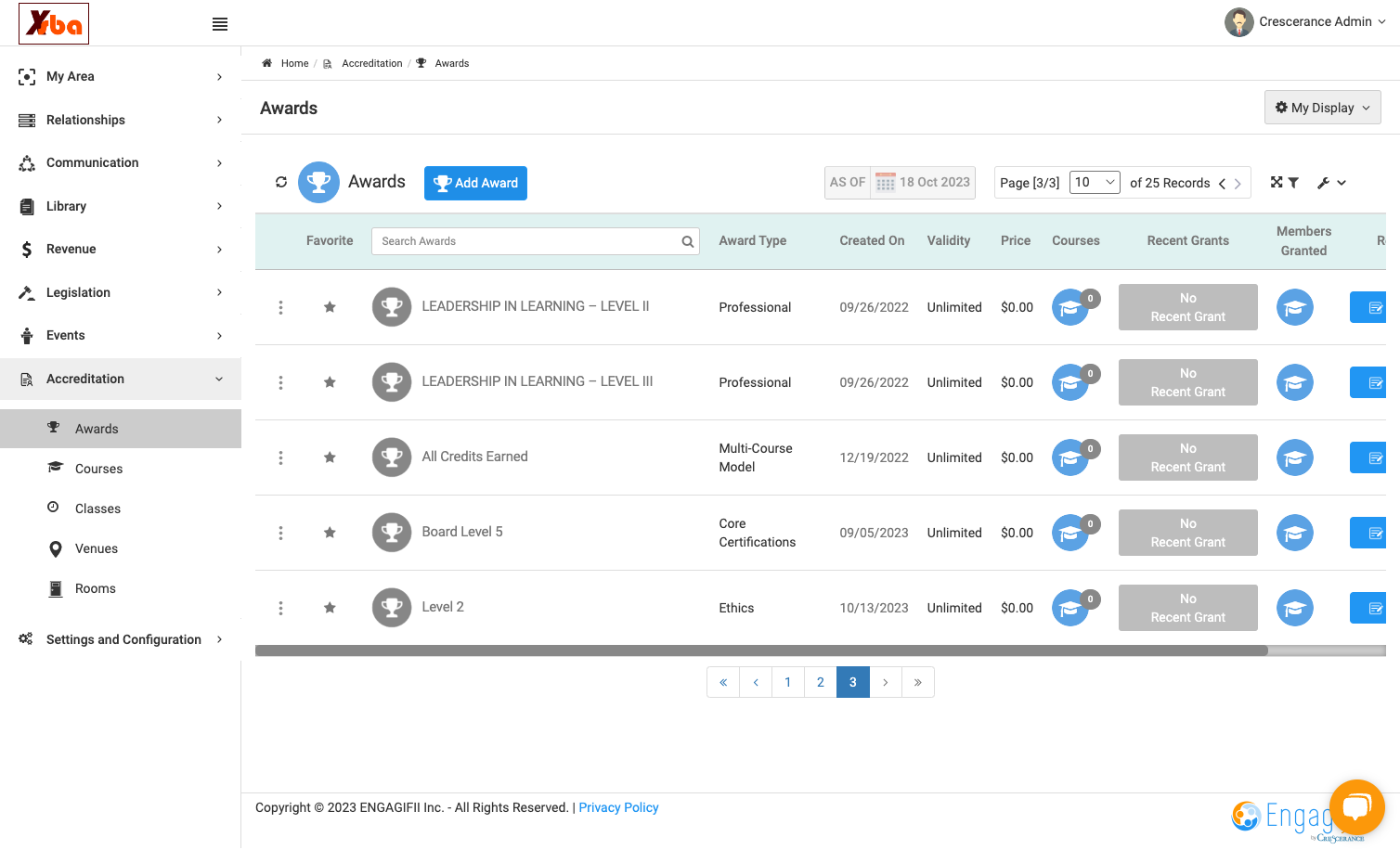Star the All Credits Earned award
The width and height of the screenshot is (1400, 850).
tap(330, 457)
